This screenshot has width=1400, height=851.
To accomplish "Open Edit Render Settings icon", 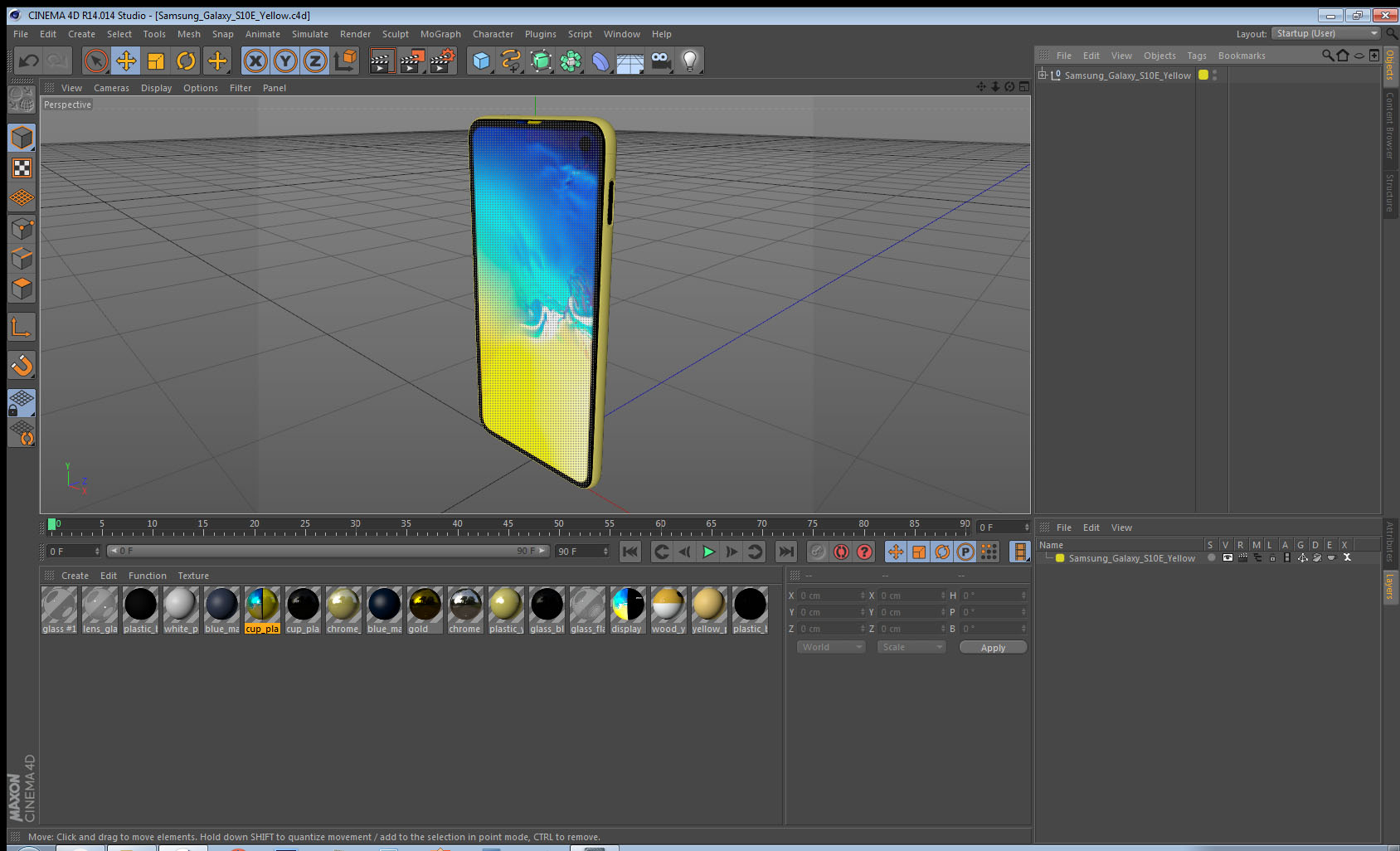I will 443,61.
